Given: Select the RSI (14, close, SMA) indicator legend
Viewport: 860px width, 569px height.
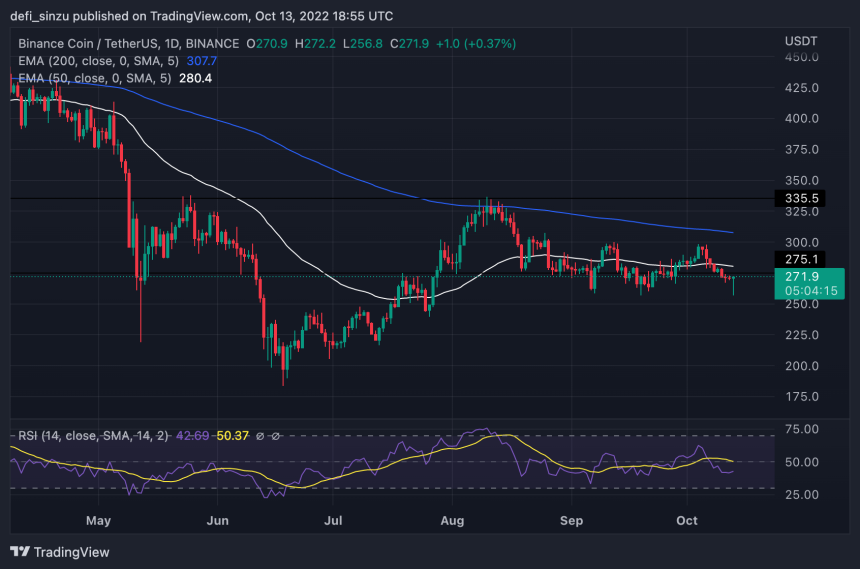Looking at the screenshot, I should [x=94, y=436].
